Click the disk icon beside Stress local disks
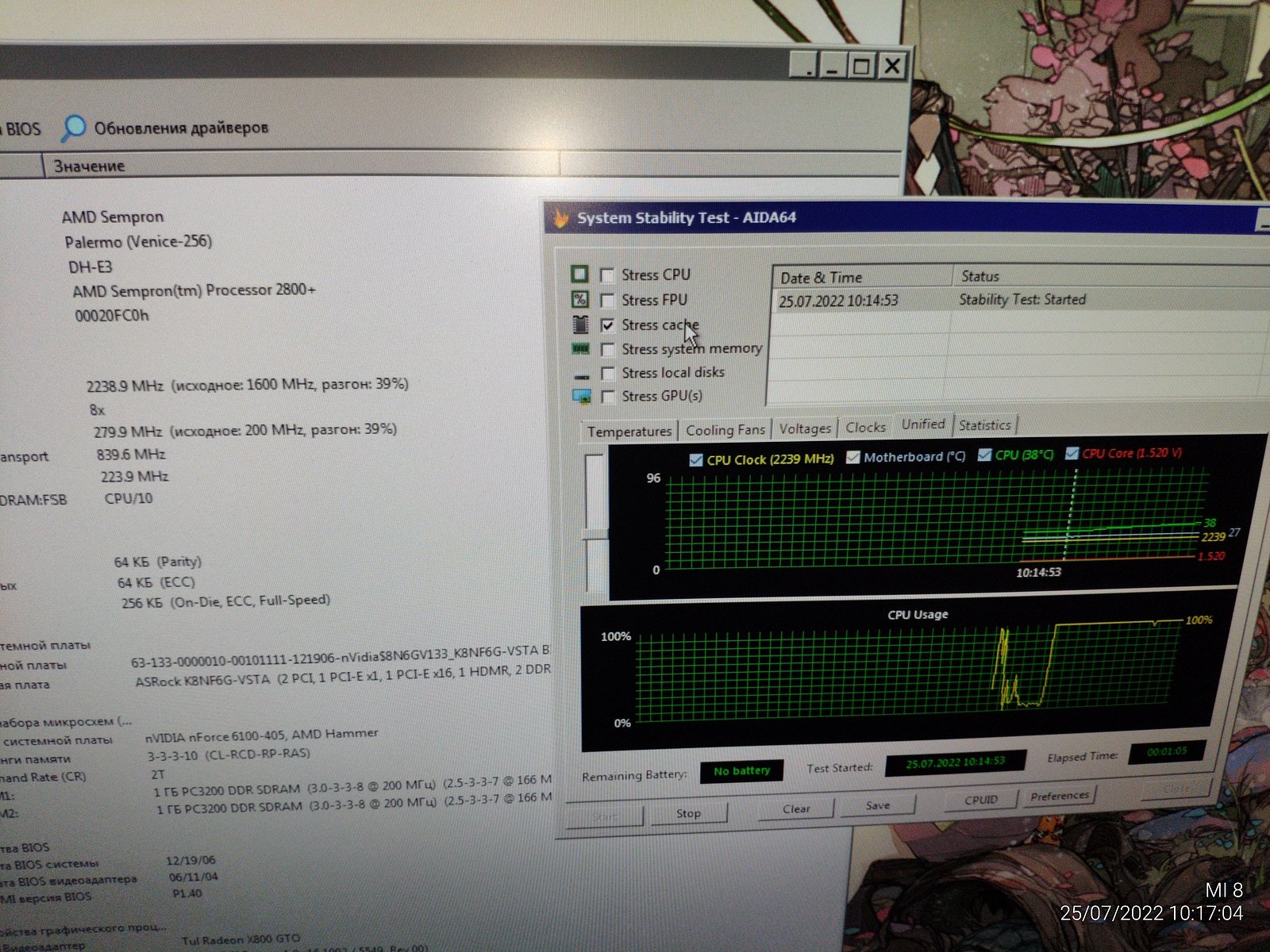Viewport: 1270px width, 952px height. coord(582,375)
